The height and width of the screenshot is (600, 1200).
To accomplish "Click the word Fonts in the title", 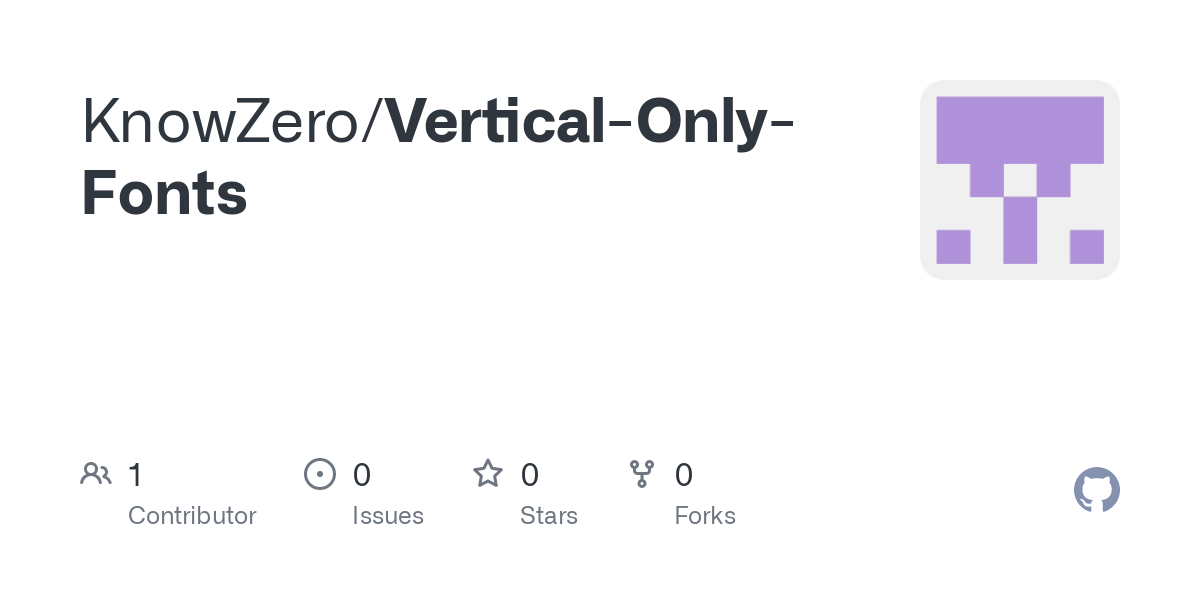I will pyautogui.click(x=165, y=193).
